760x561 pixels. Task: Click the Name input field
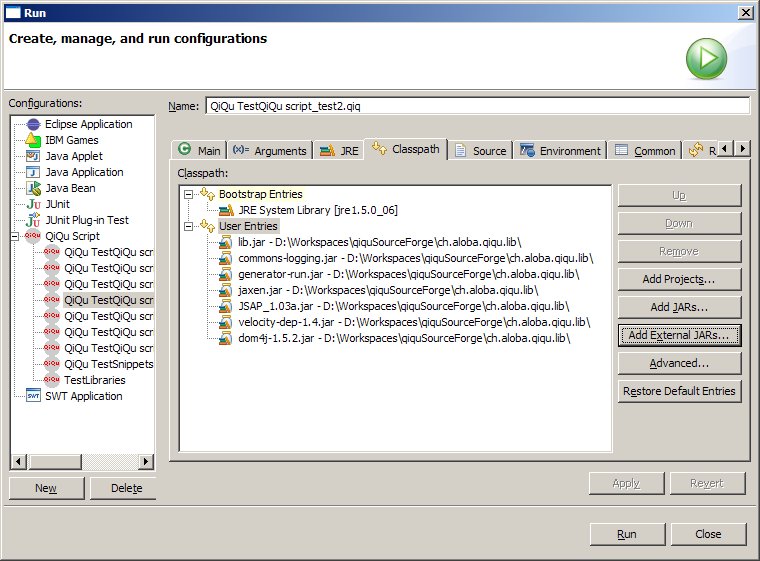tap(477, 106)
